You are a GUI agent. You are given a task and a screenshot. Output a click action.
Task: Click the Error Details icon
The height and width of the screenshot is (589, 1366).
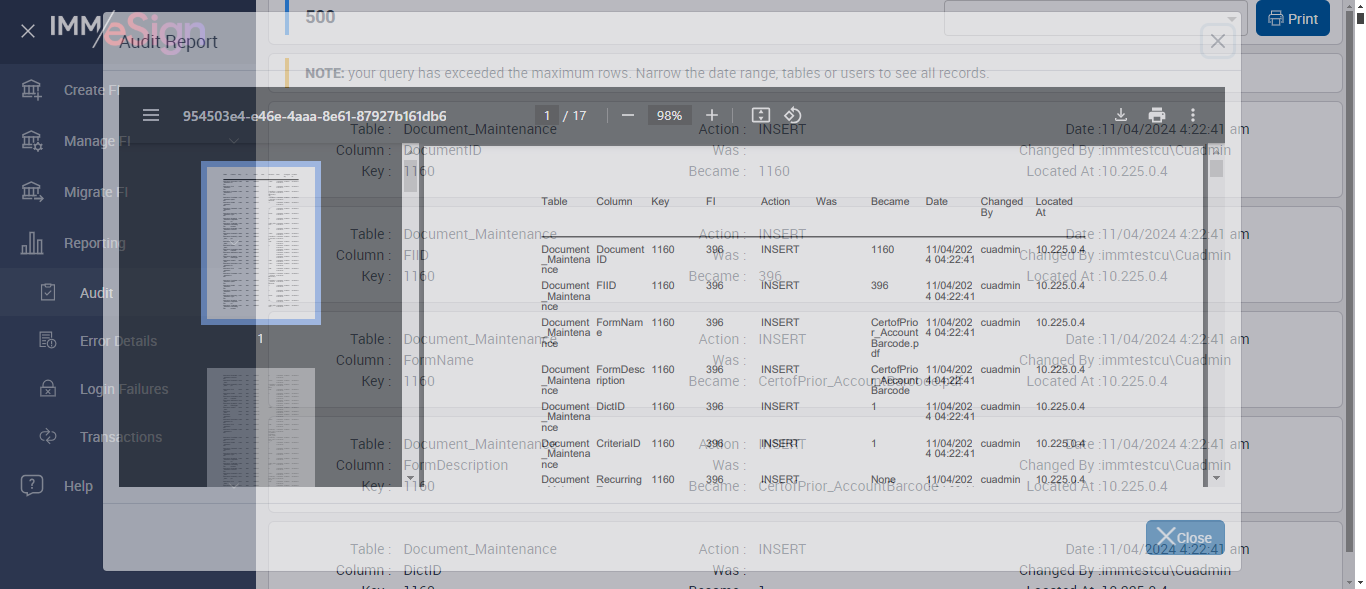pos(47,341)
